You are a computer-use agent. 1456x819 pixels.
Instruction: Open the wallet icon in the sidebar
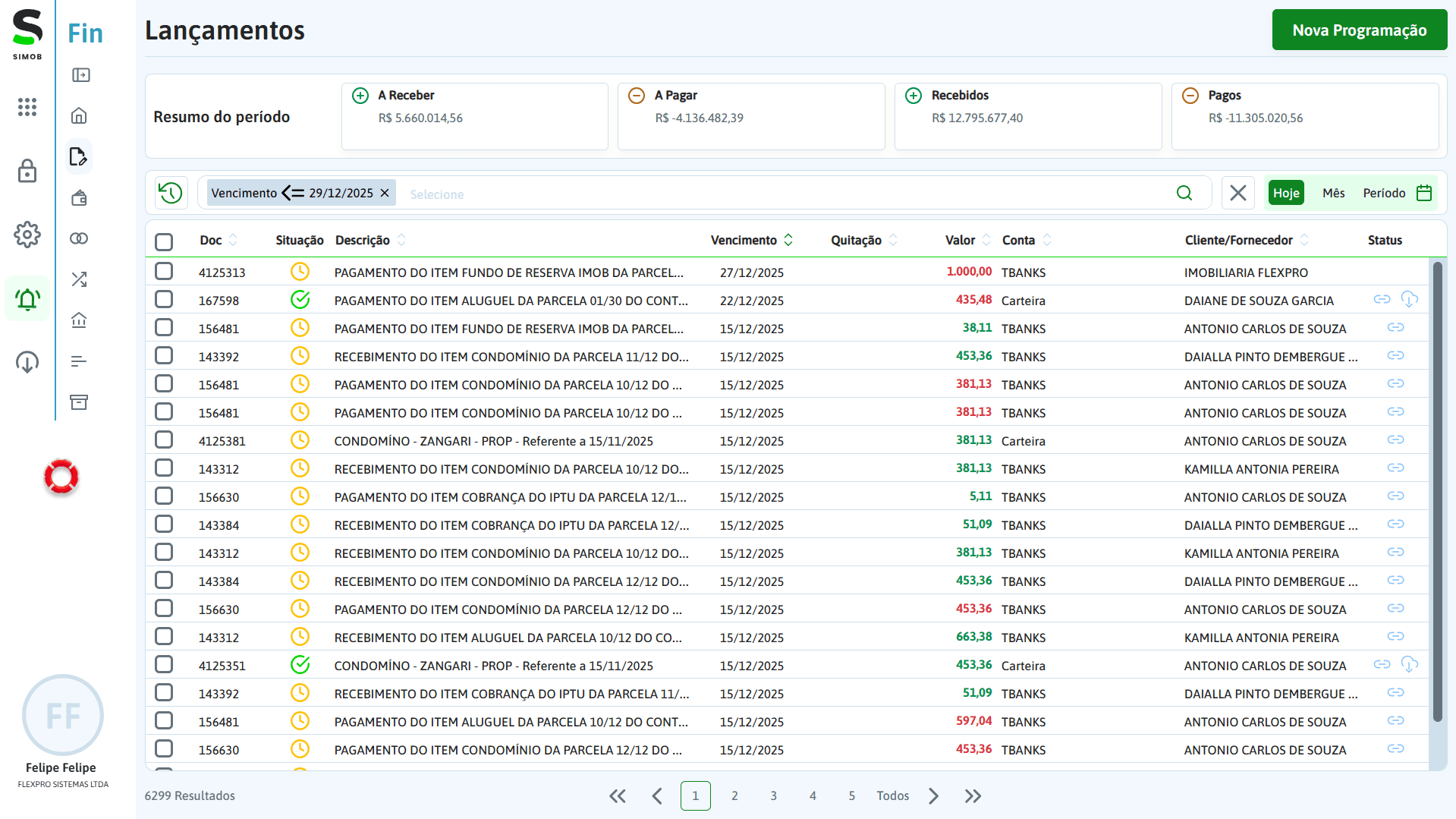pos(79,197)
